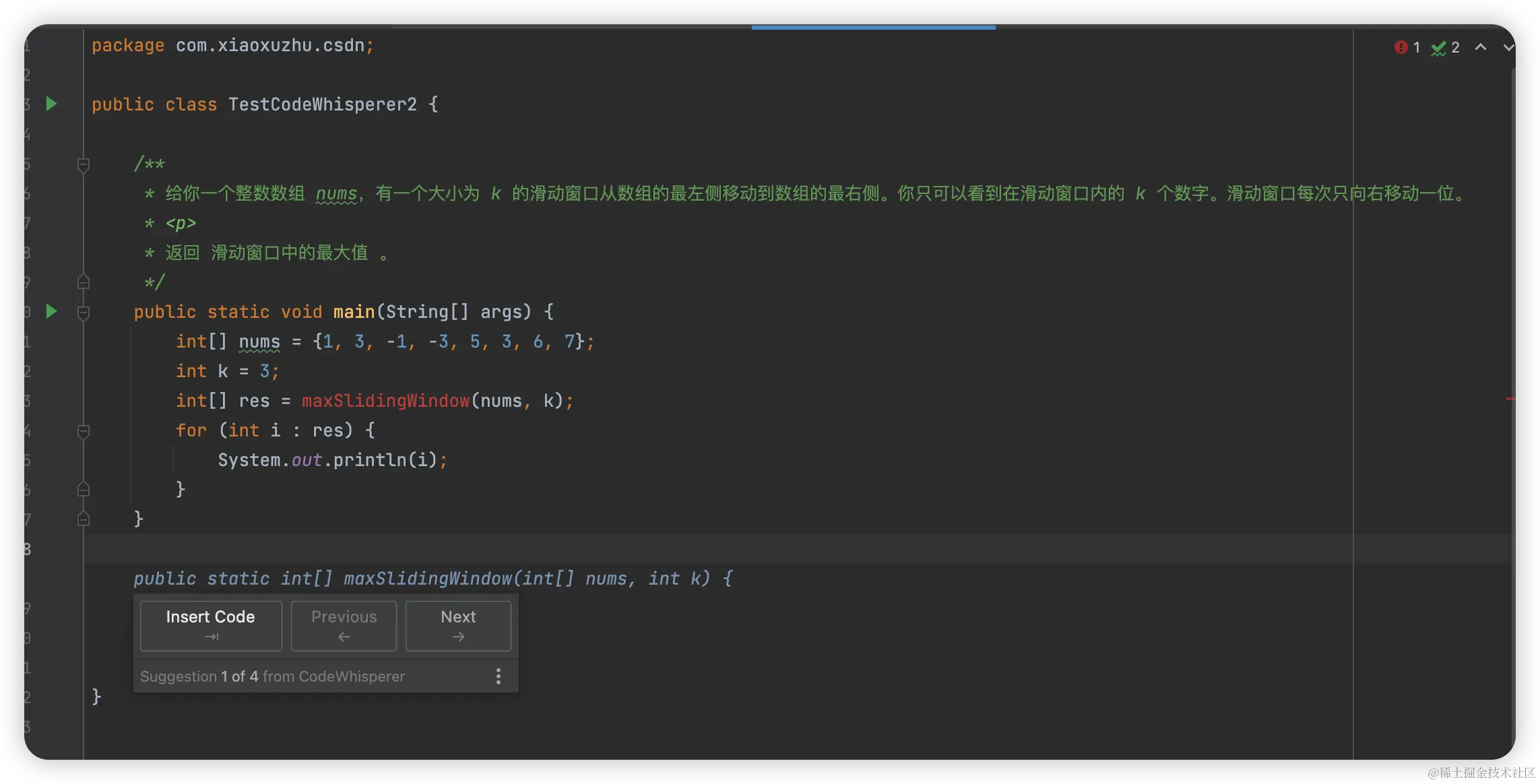Click unresolved maxSlidingWindow method call in red
This screenshot has width=1540, height=784.
coord(385,401)
